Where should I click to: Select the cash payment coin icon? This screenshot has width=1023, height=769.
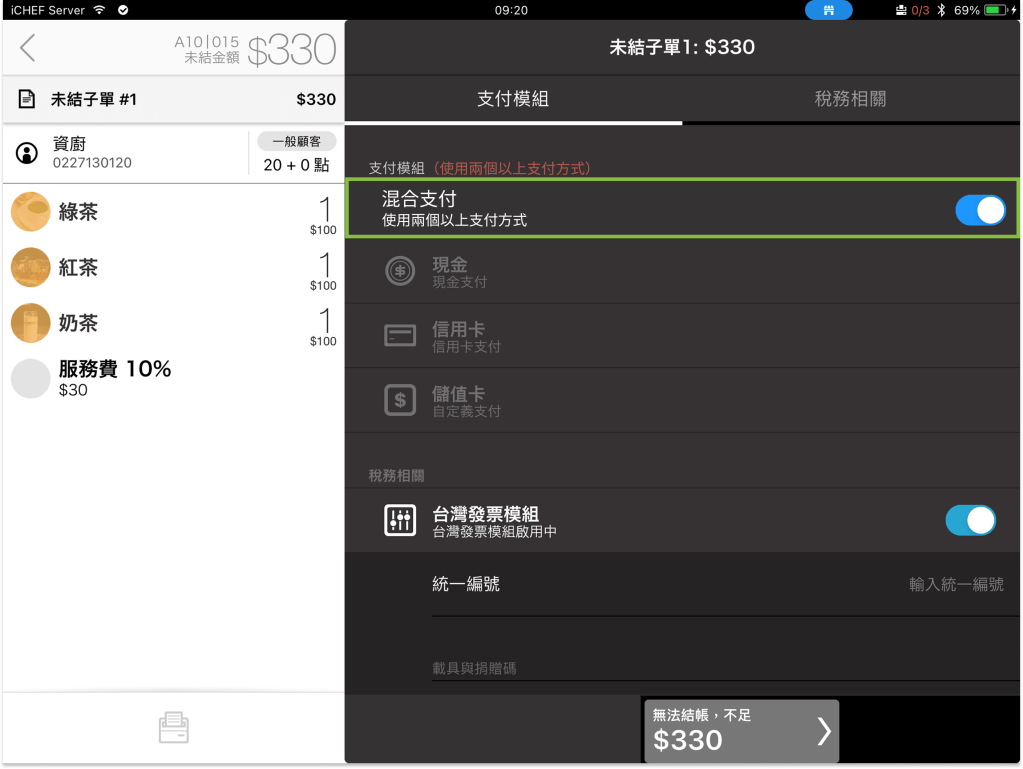[400, 271]
